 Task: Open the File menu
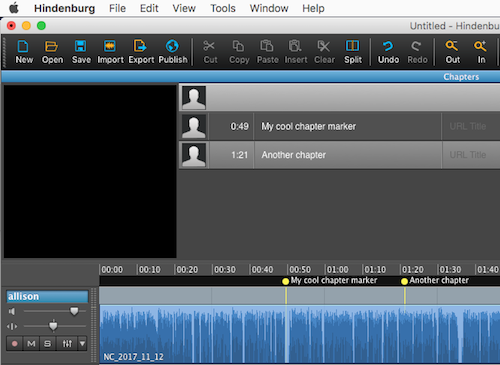pyautogui.click(x=117, y=8)
